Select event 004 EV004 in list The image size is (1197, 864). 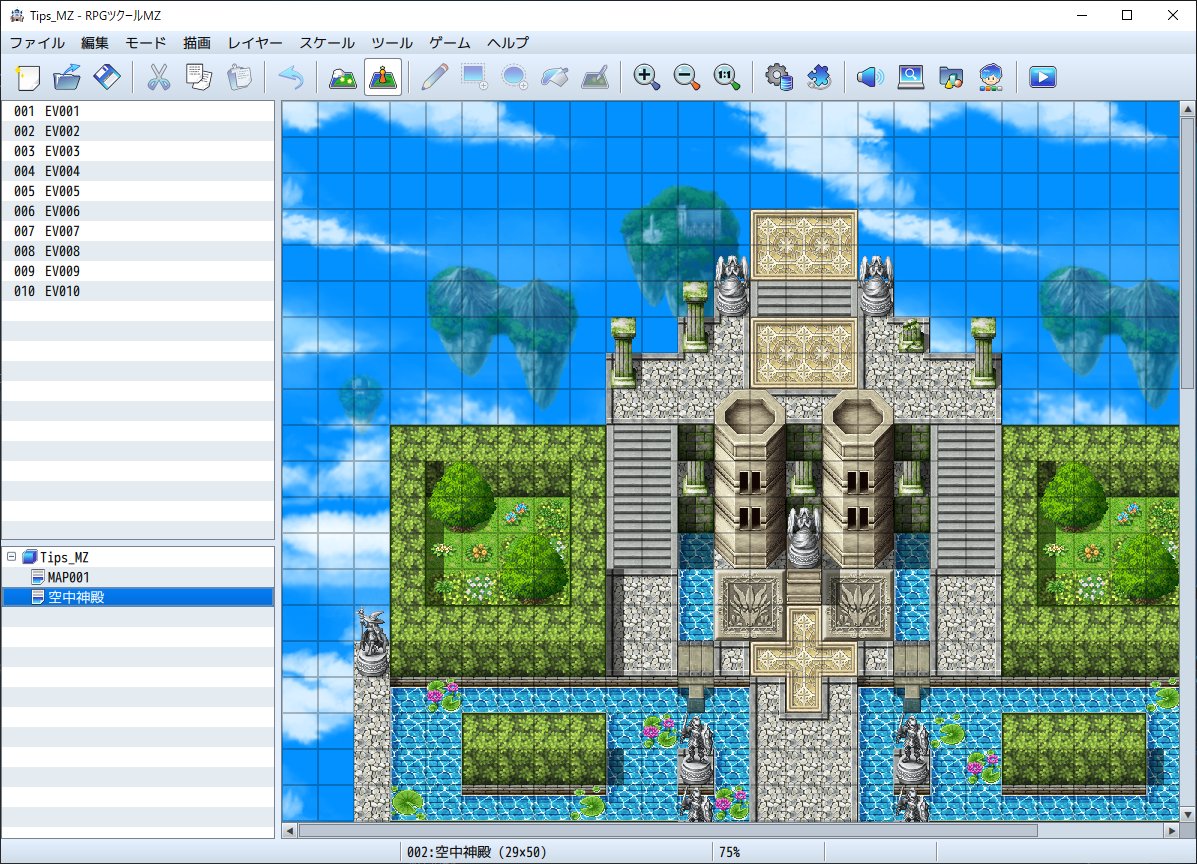(x=137, y=171)
